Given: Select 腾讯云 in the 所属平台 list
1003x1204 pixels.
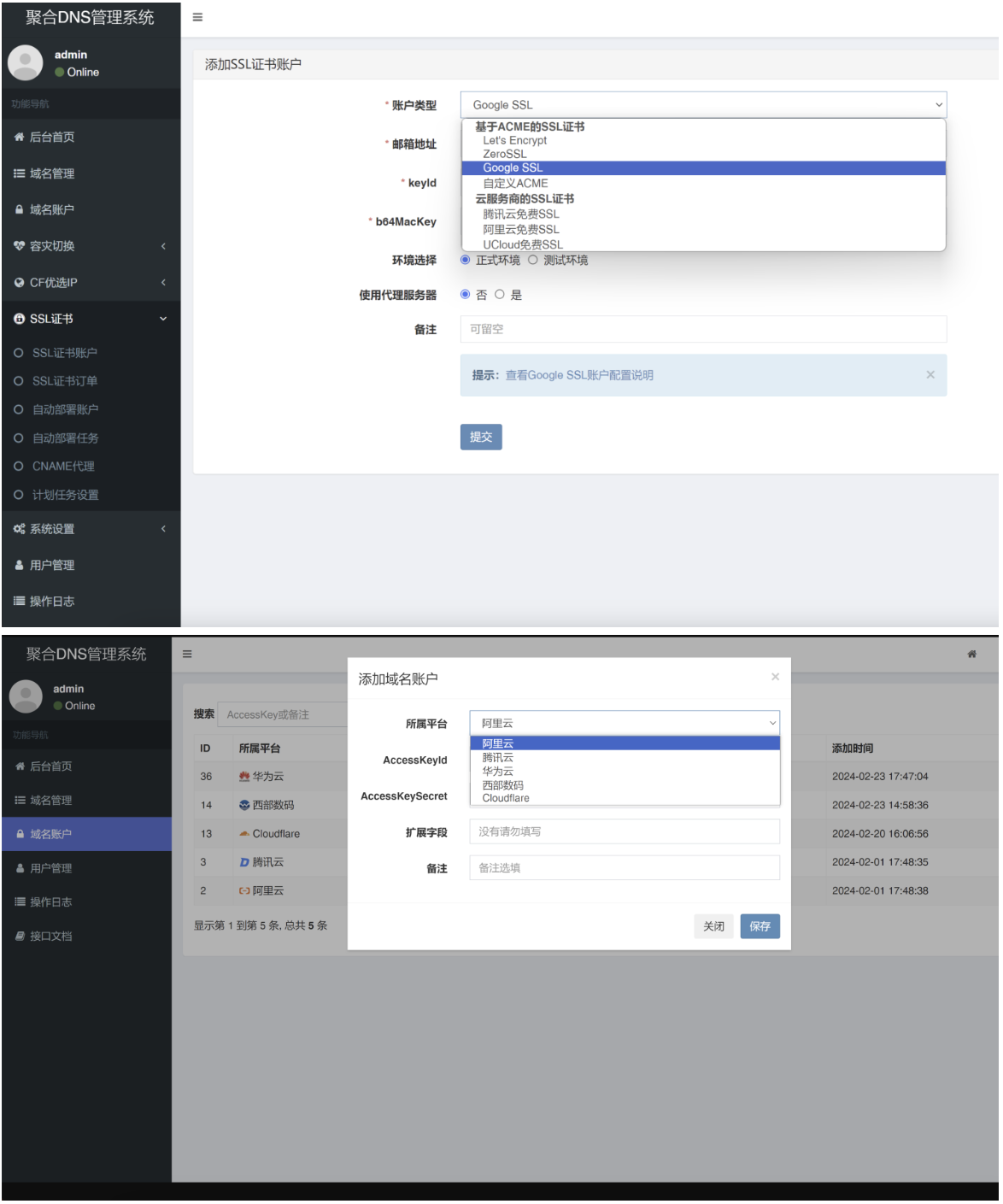Looking at the screenshot, I should 625,758.
